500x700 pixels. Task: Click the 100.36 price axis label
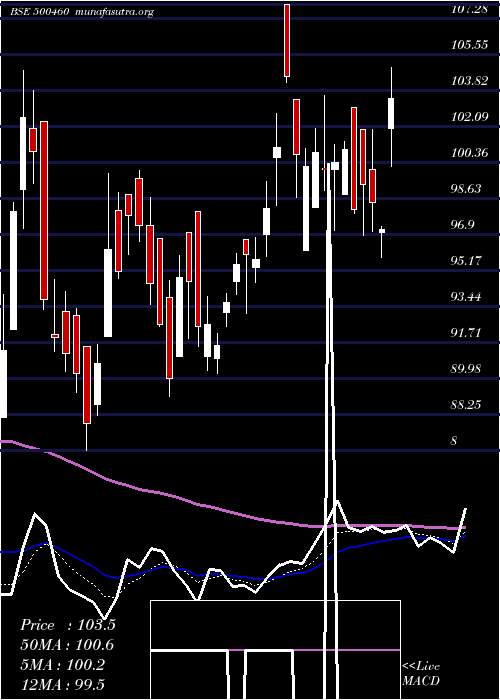pos(469,153)
